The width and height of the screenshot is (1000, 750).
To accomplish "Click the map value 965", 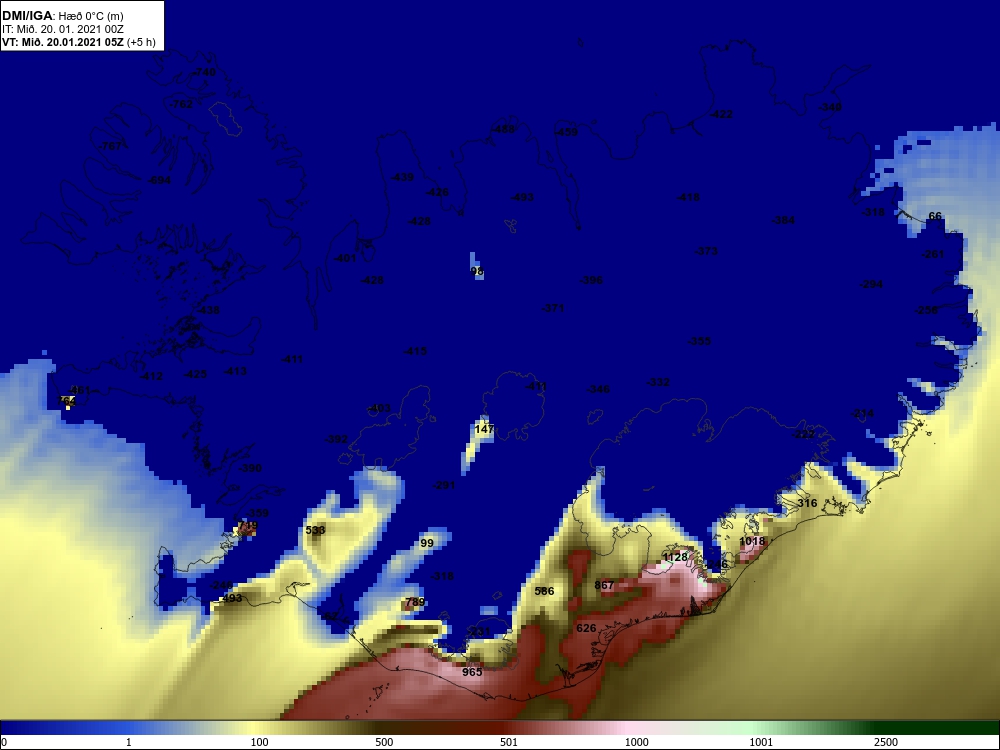I will [472, 672].
